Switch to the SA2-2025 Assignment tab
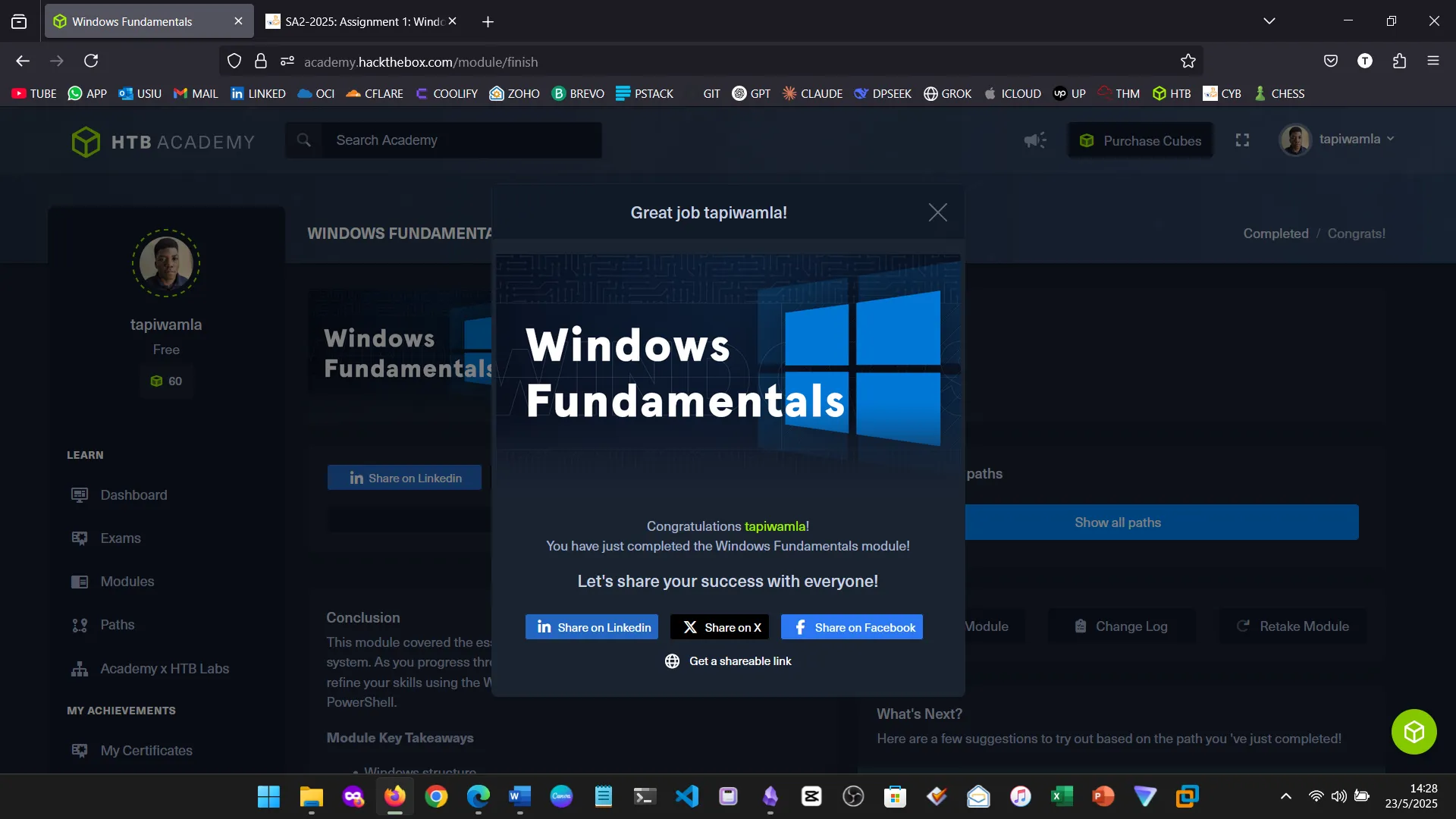 356,21
